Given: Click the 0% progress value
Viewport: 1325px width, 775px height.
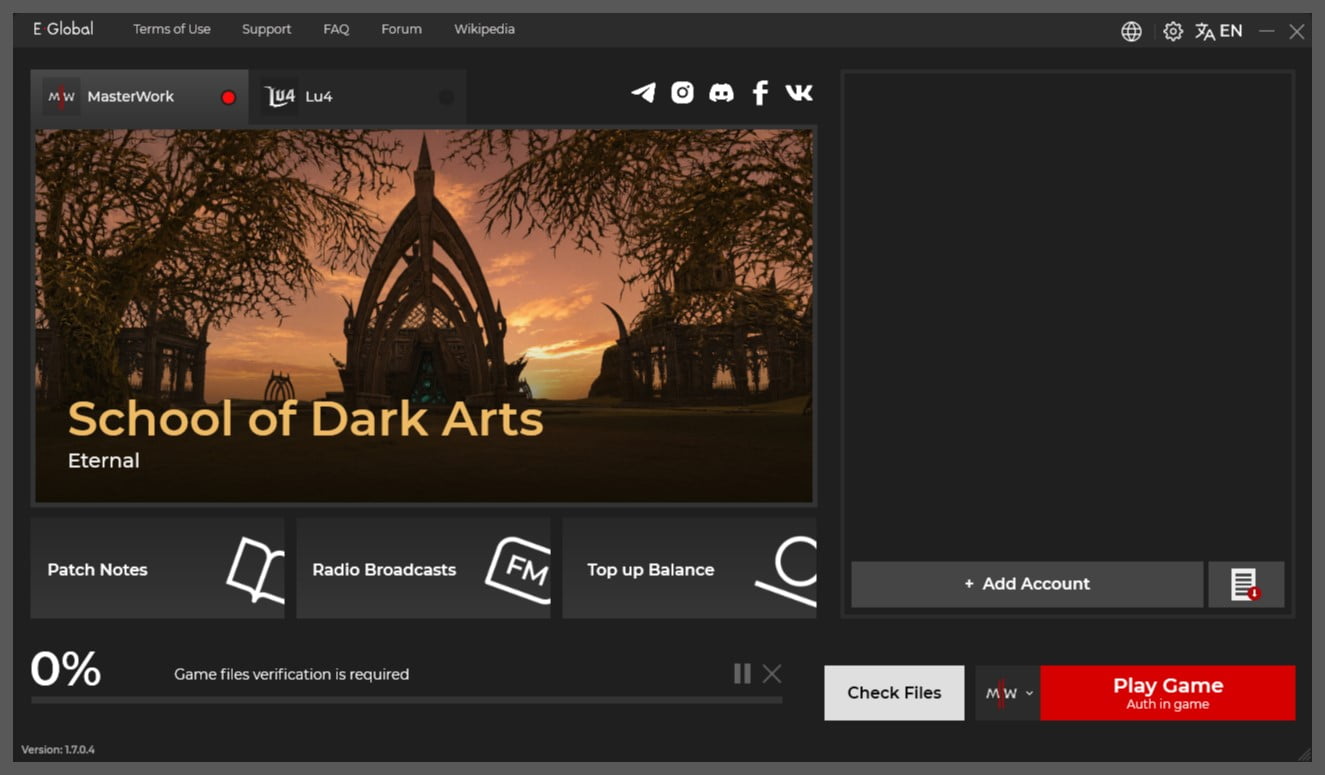Looking at the screenshot, I should click(x=66, y=668).
